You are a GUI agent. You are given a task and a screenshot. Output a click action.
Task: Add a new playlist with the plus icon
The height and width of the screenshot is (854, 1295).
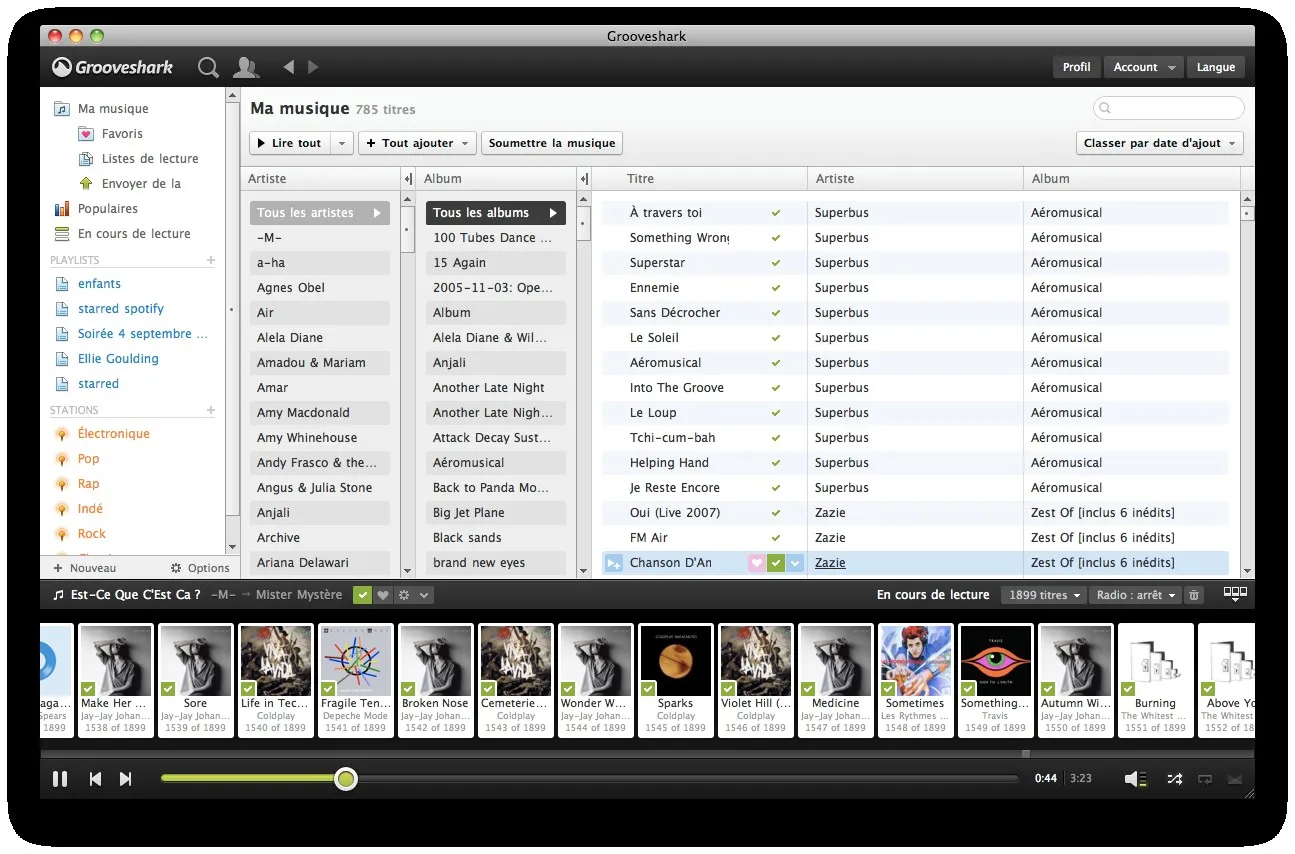pos(211,260)
